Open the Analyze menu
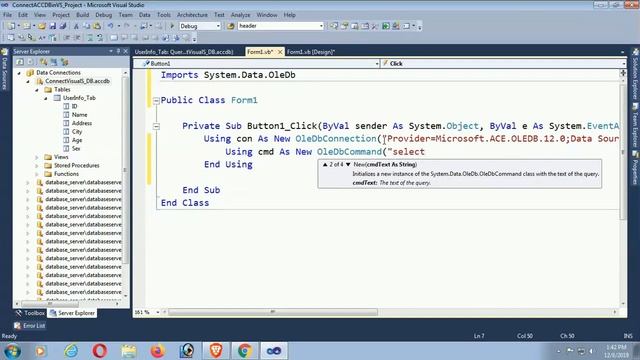 coord(240,15)
